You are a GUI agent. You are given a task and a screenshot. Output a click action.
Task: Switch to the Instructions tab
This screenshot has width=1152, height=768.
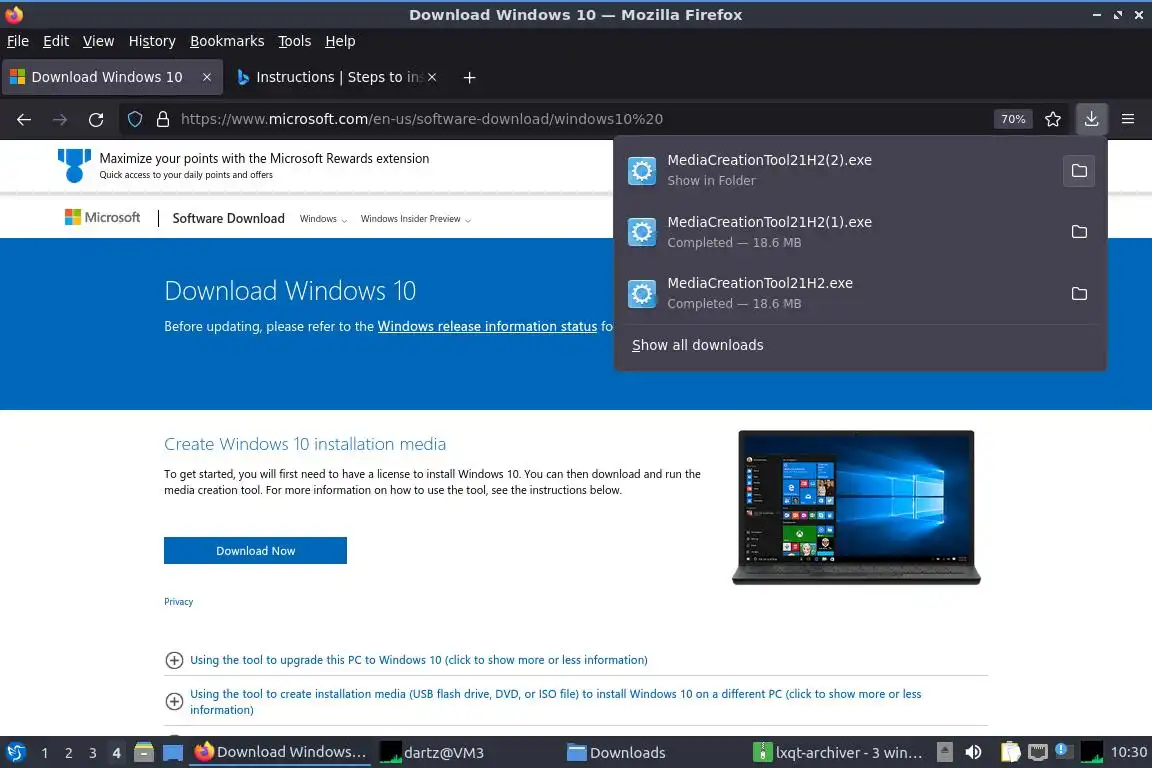(x=335, y=77)
